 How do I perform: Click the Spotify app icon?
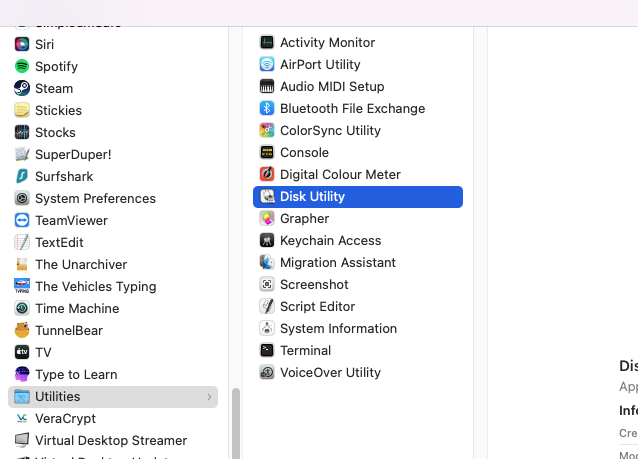[x=22, y=66]
